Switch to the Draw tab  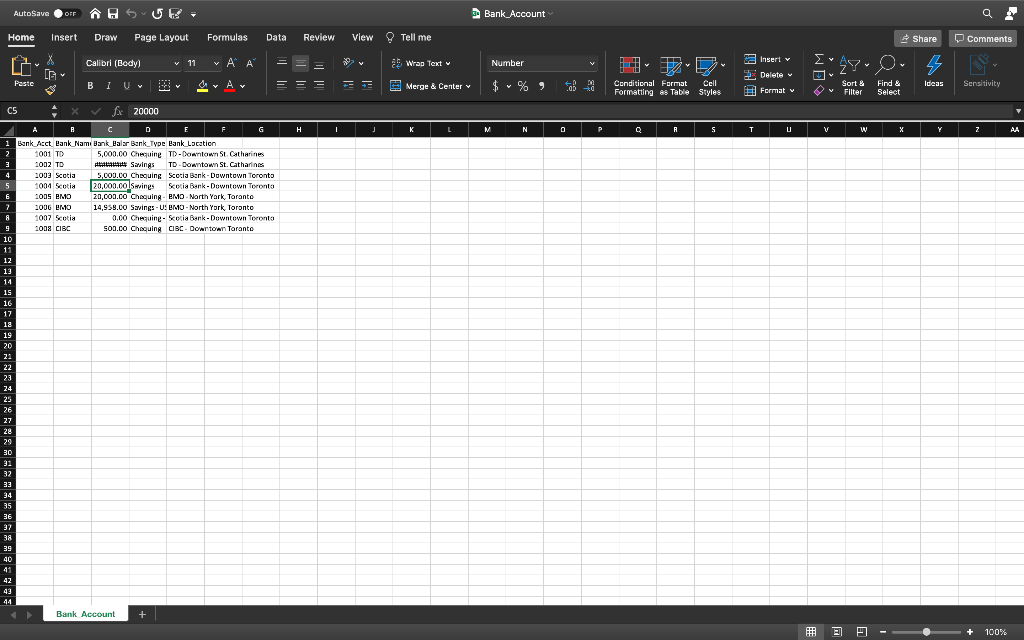point(106,37)
